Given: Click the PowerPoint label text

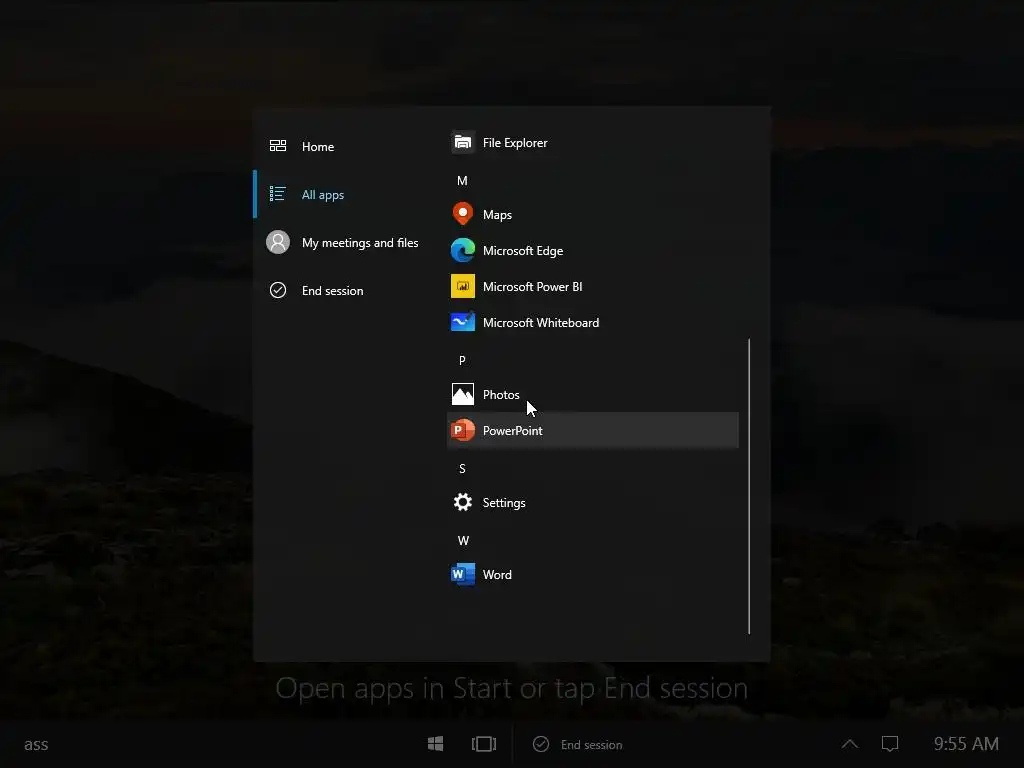Looking at the screenshot, I should tap(512, 430).
